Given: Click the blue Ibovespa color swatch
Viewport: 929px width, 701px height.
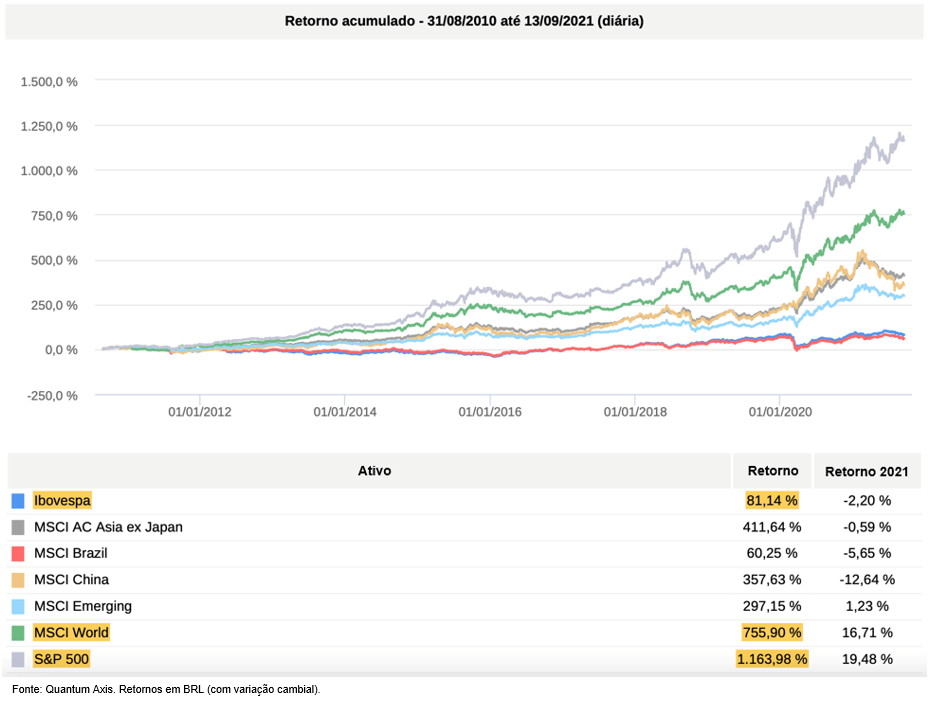Looking at the screenshot, I should 18,501.
